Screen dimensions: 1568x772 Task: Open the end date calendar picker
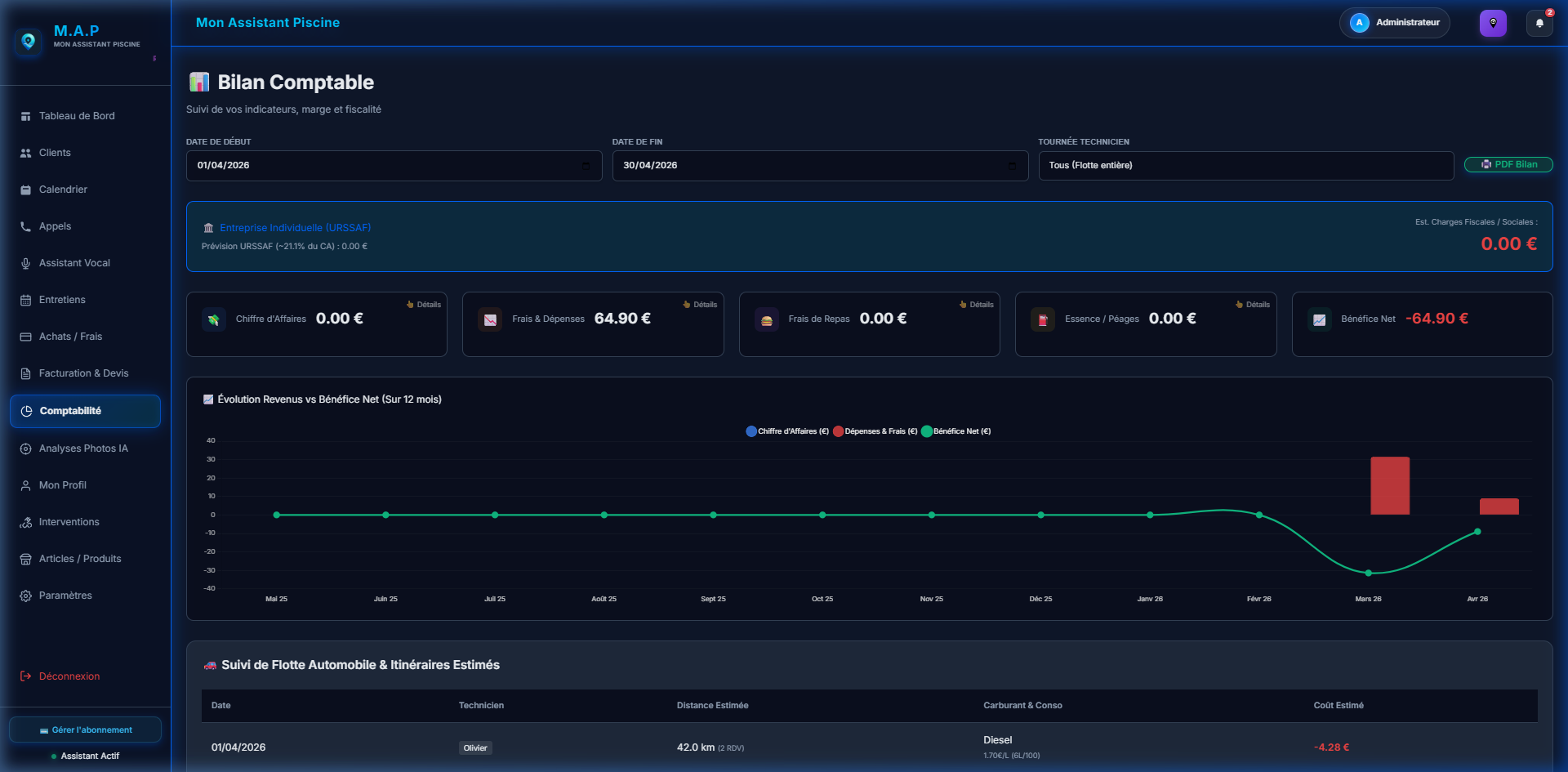pyautogui.click(x=1012, y=166)
